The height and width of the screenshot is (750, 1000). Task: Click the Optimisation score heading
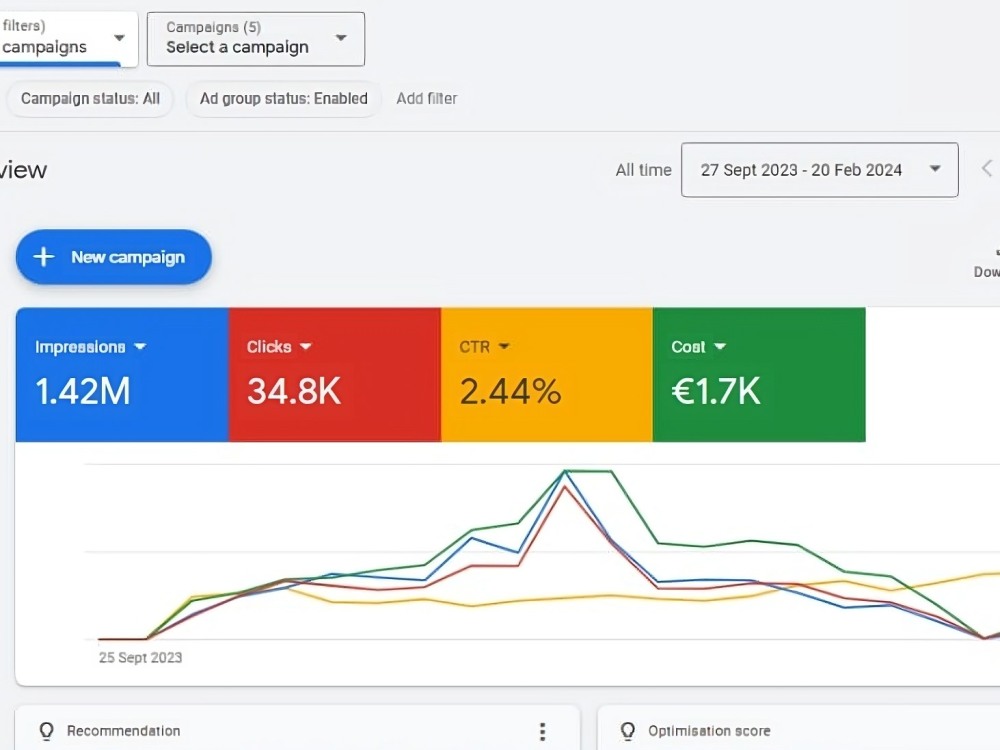[x=709, y=731]
